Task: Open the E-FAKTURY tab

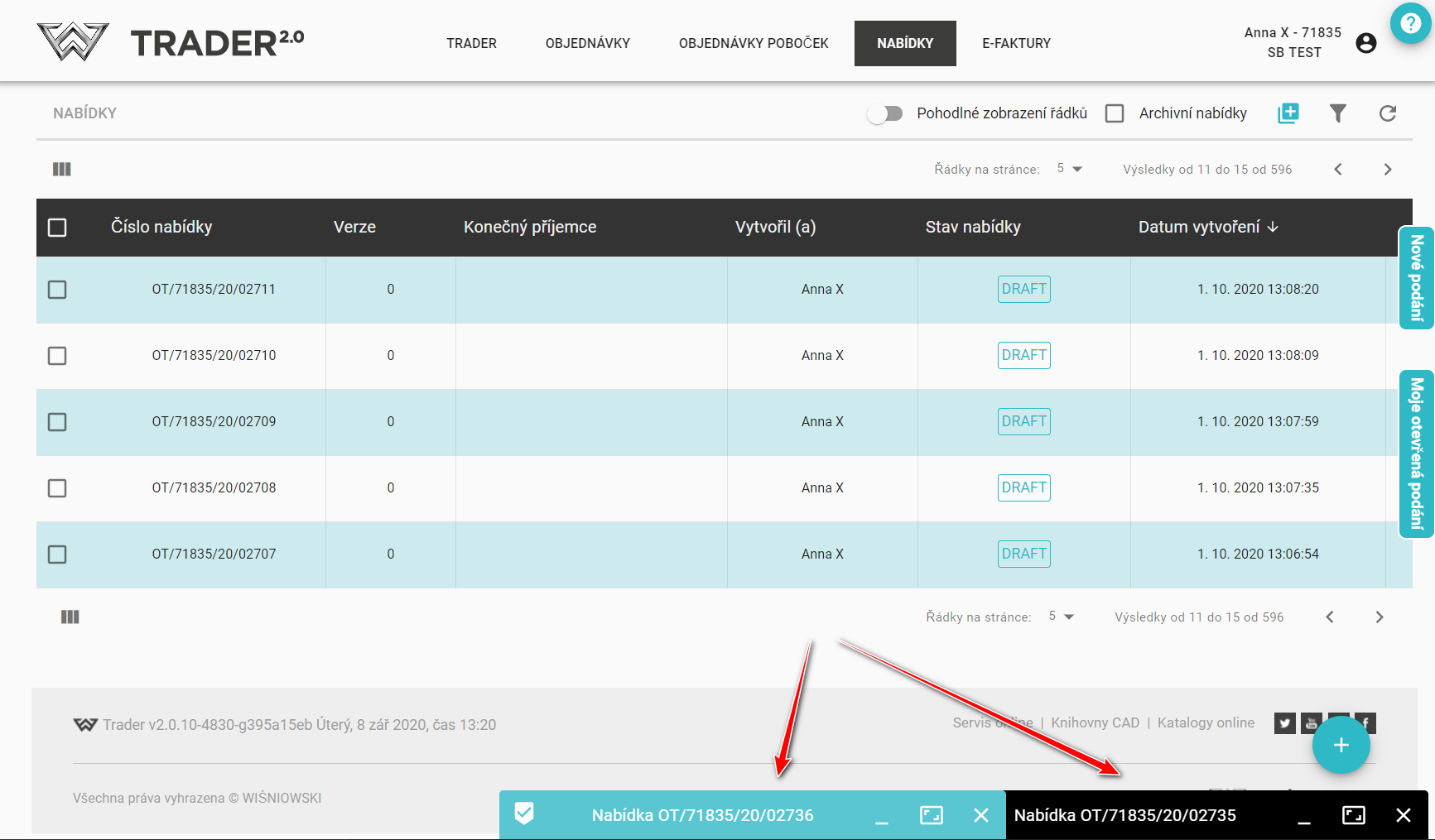Action: point(1016,43)
